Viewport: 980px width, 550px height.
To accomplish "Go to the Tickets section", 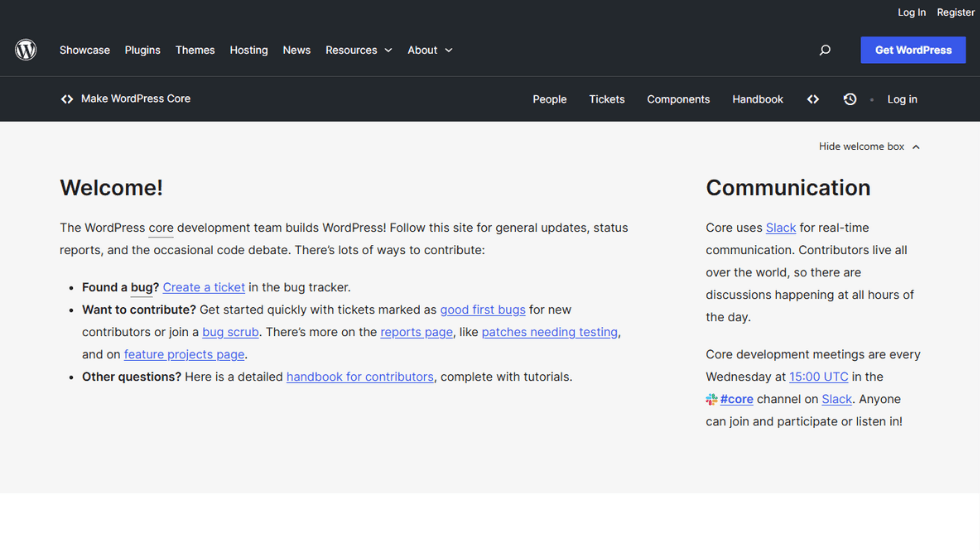I will coord(607,99).
